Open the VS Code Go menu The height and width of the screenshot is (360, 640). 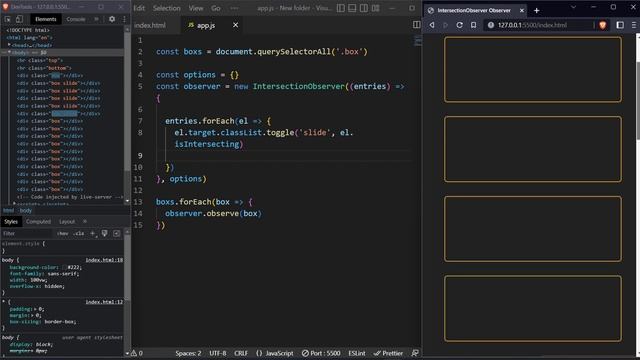[216, 8]
